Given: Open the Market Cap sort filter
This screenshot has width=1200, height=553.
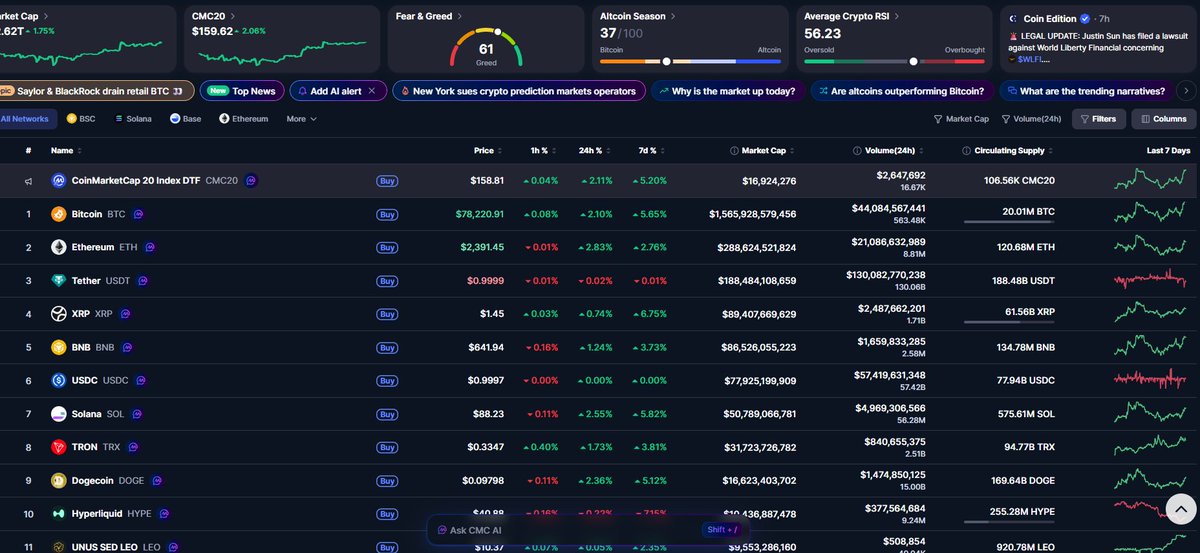Looking at the screenshot, I should (961, 119).
